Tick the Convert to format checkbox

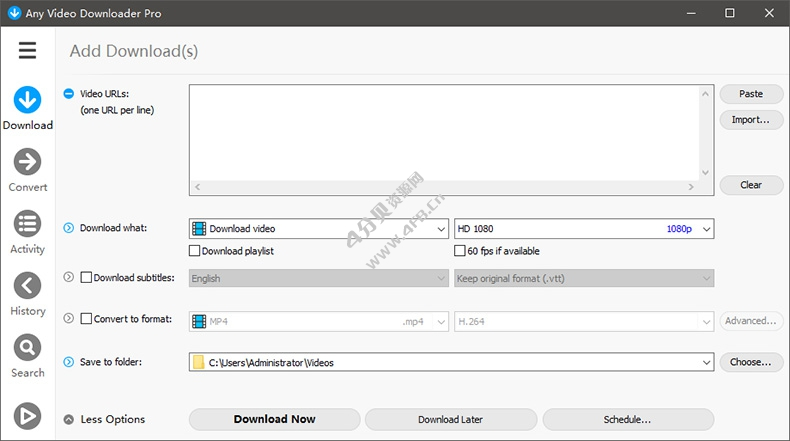point(86,320)
